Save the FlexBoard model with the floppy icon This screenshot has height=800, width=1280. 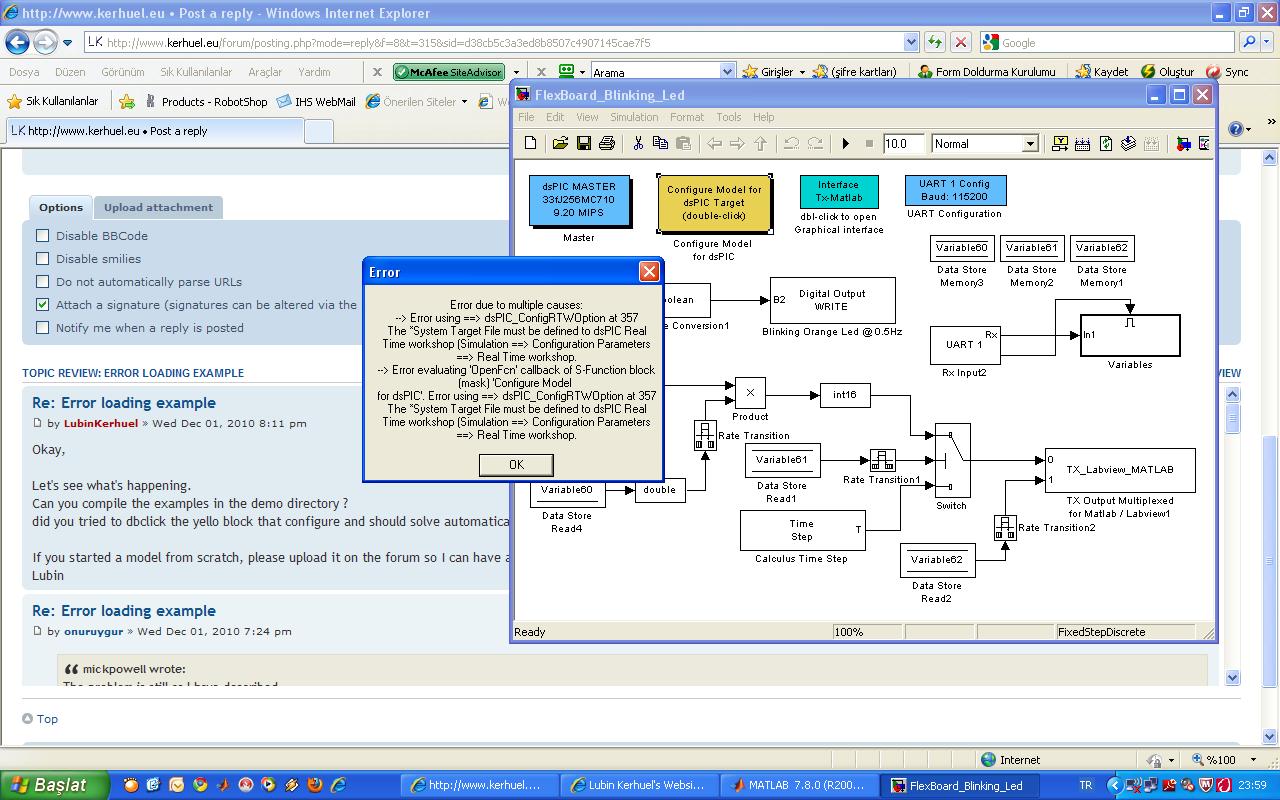tap(583, 144)
